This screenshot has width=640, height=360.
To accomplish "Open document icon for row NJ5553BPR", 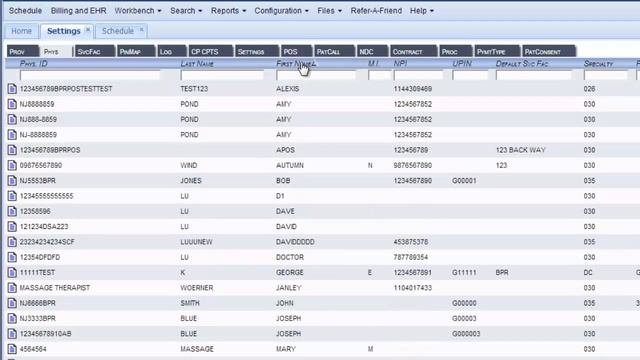I will 12,181.
